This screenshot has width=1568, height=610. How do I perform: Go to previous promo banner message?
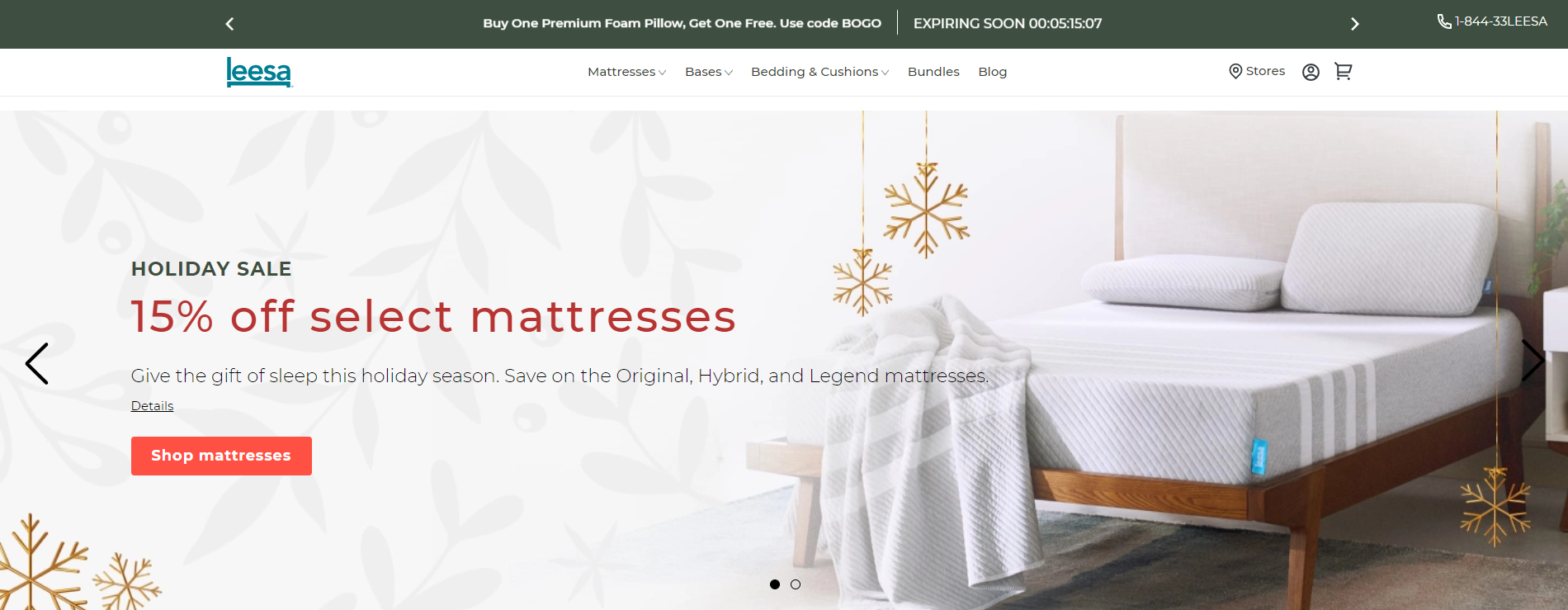[x=230, y=24]
